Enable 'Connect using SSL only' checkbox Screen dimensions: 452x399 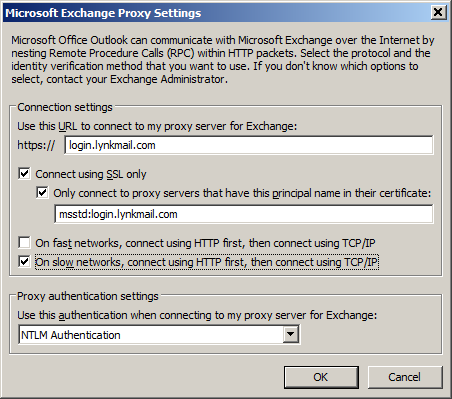[x=24, y=174]
